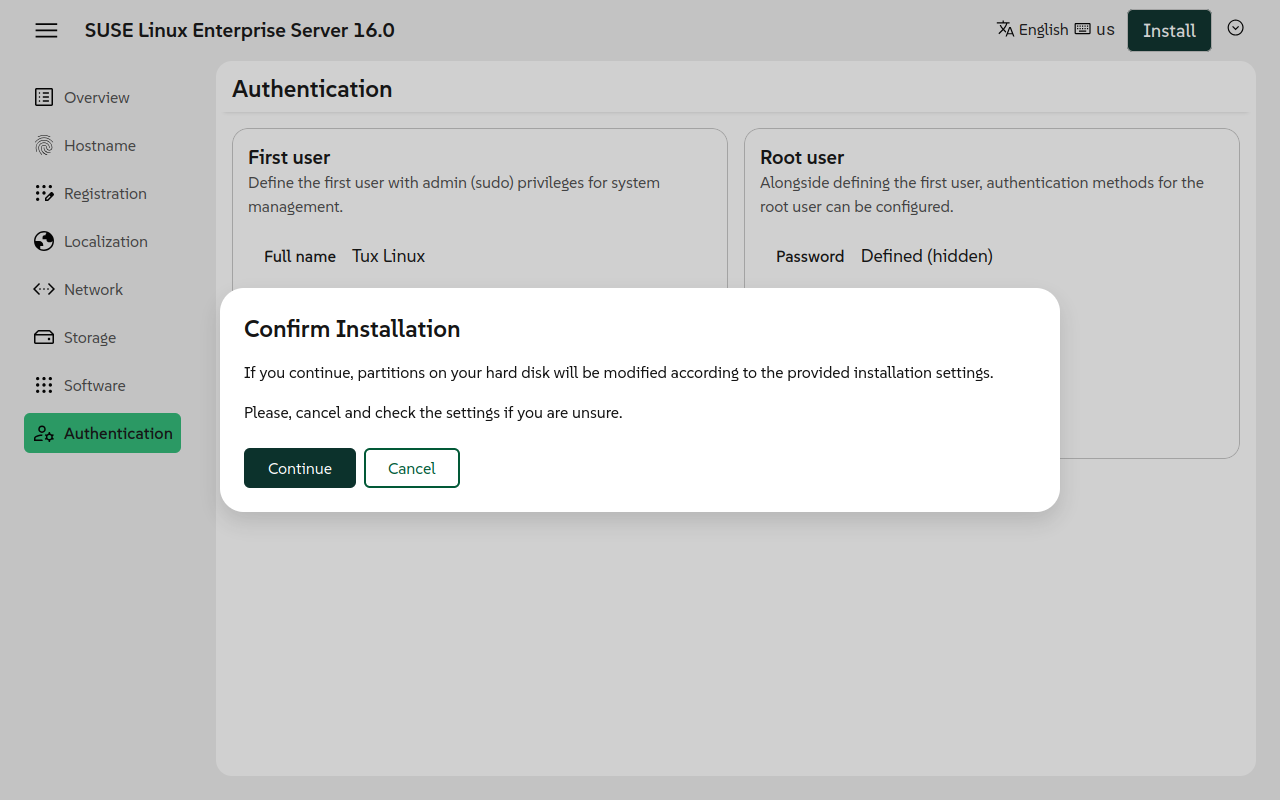Viewport: 1280px width, 800px height.
Task: Click the SUSE Linux Enterprise Server title
Action: tap(240, 30)
